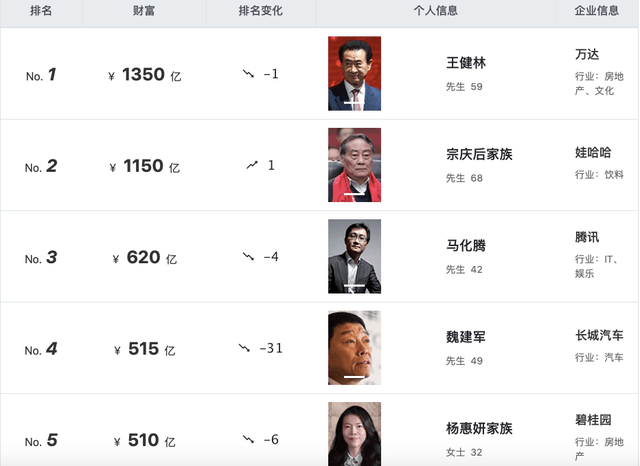640x466 pixels.
Task: Open the company link 长城汽车
Action: point(599,335)
